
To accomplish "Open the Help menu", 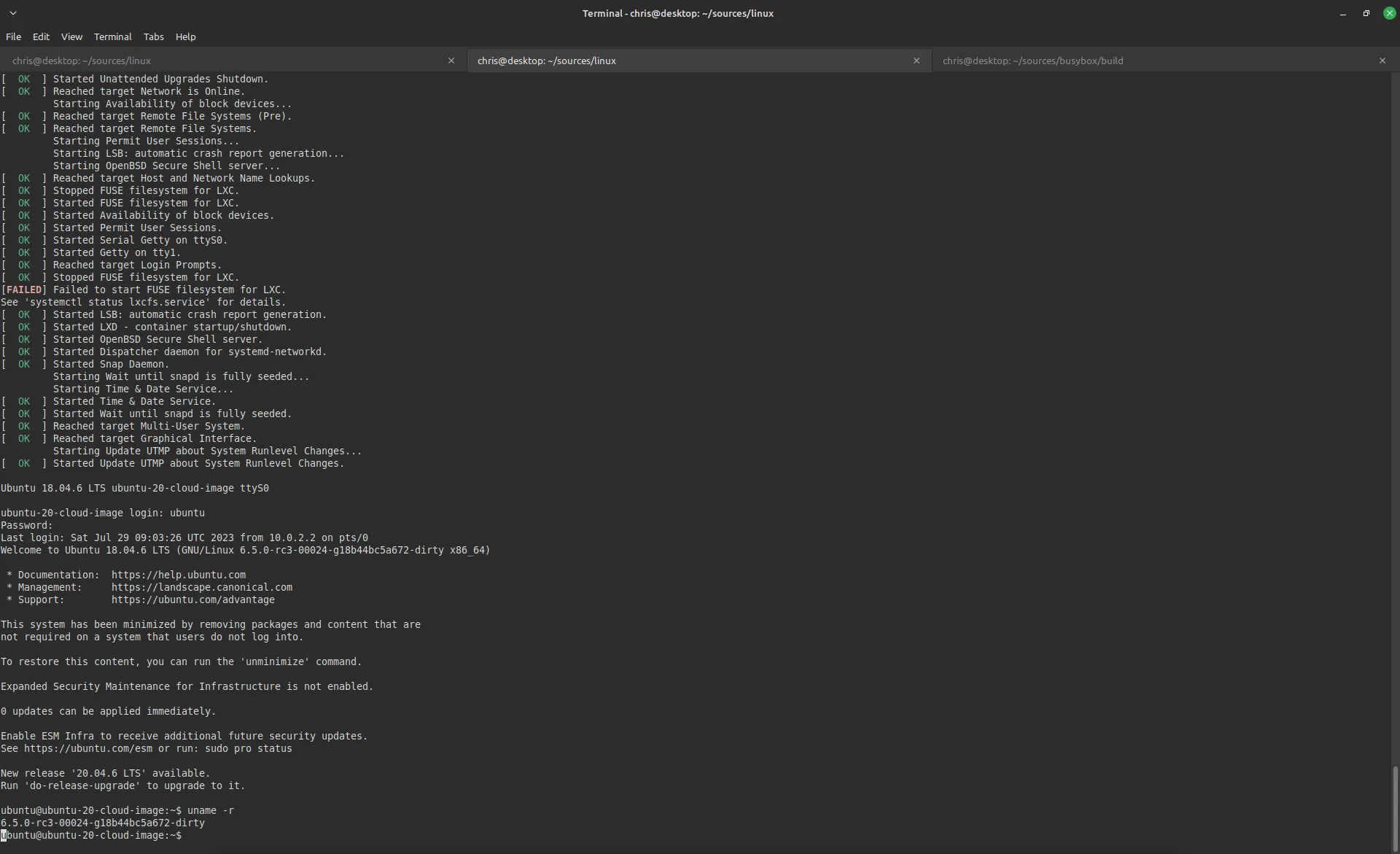I will (185, 36).
